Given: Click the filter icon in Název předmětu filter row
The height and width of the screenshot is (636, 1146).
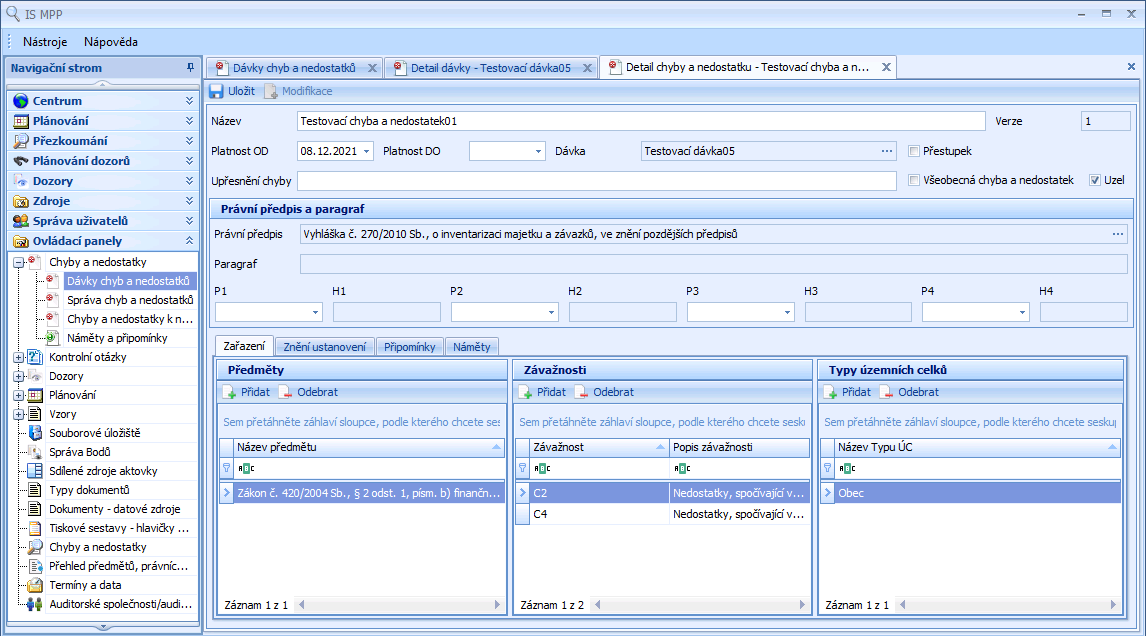Looking at the screenshot, I should coord(227,468).
